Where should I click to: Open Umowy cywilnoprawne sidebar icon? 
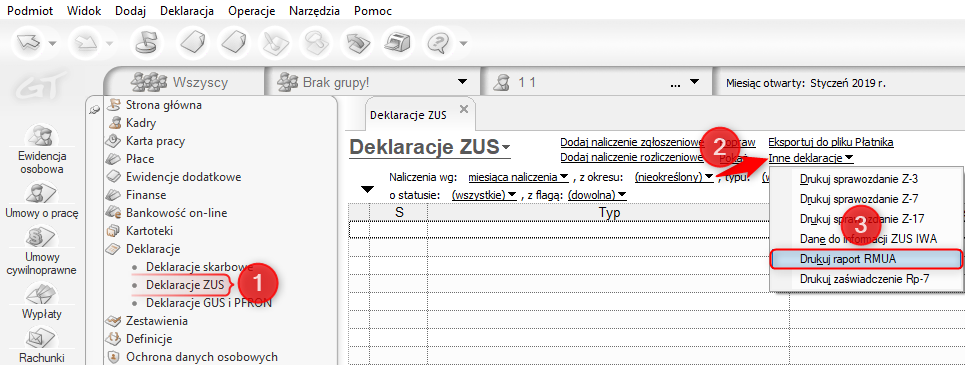point(42,237)
